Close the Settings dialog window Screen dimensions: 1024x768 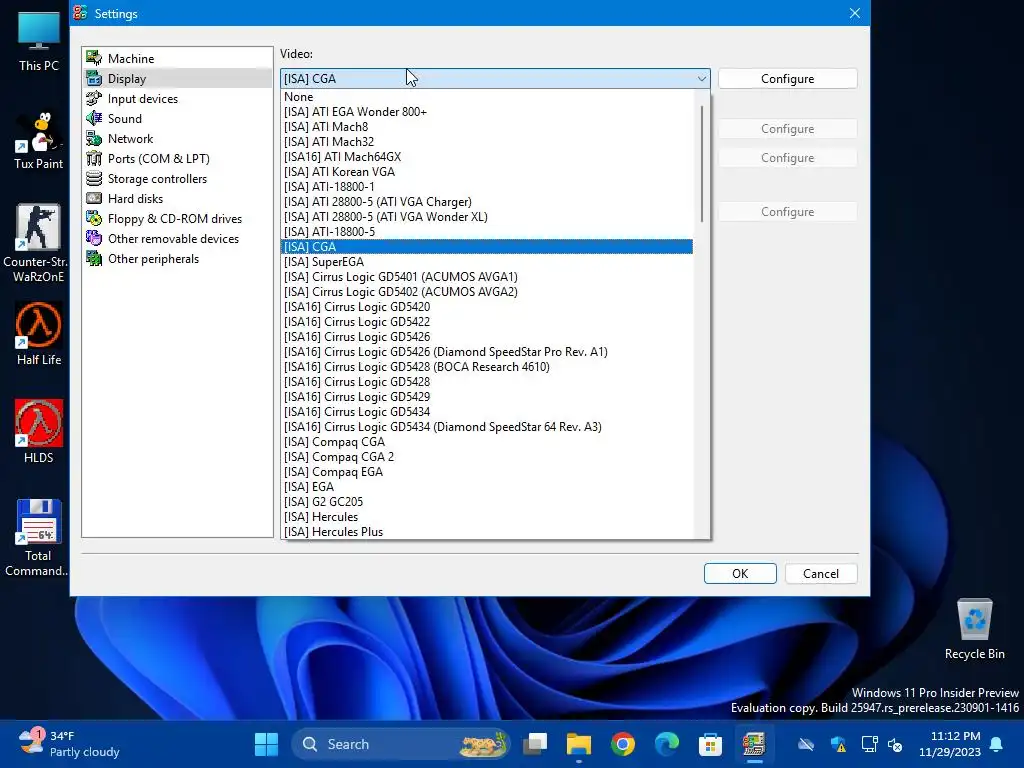point(854,13)
